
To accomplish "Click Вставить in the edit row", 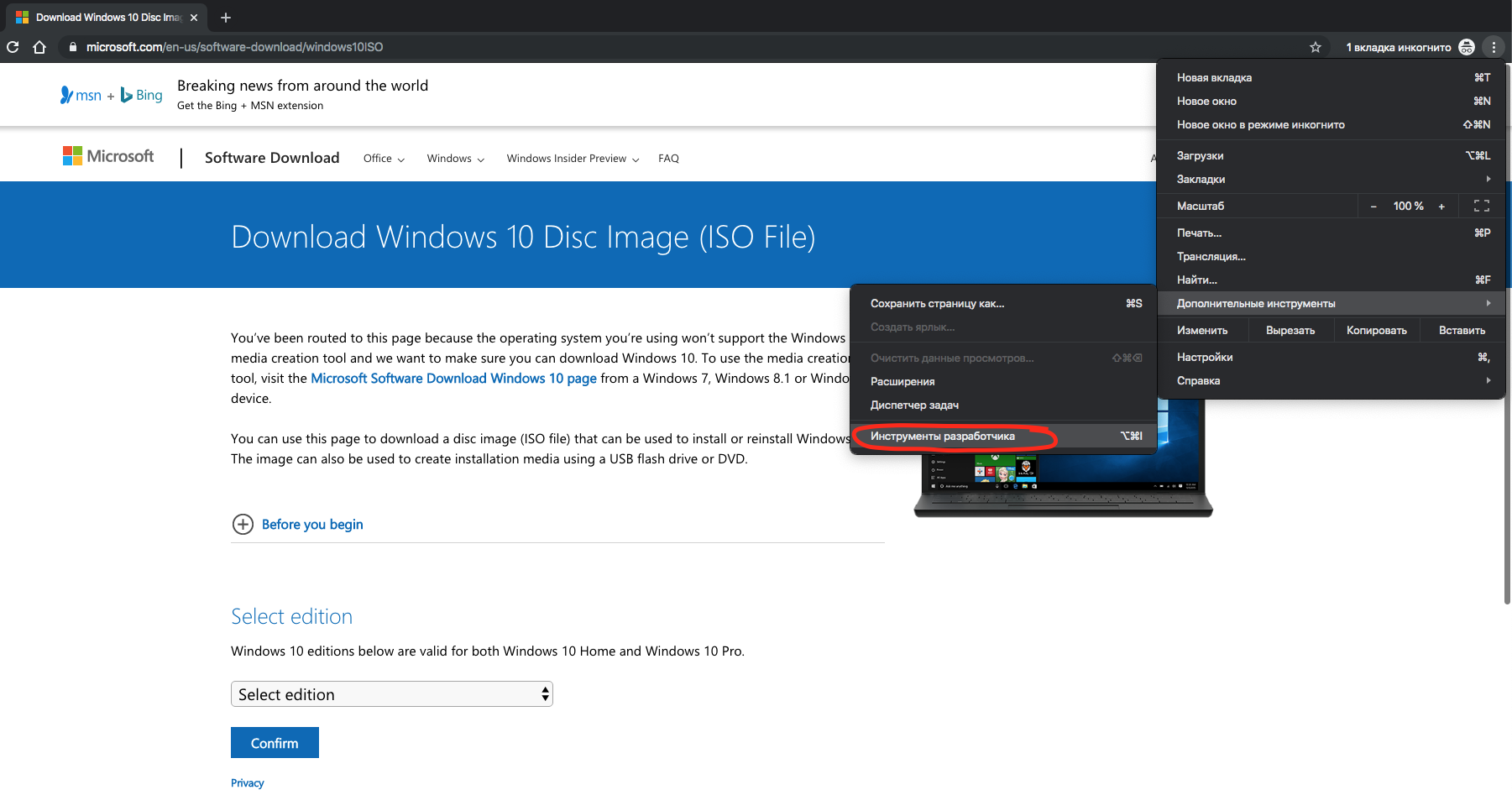I will pos(1462,330).
